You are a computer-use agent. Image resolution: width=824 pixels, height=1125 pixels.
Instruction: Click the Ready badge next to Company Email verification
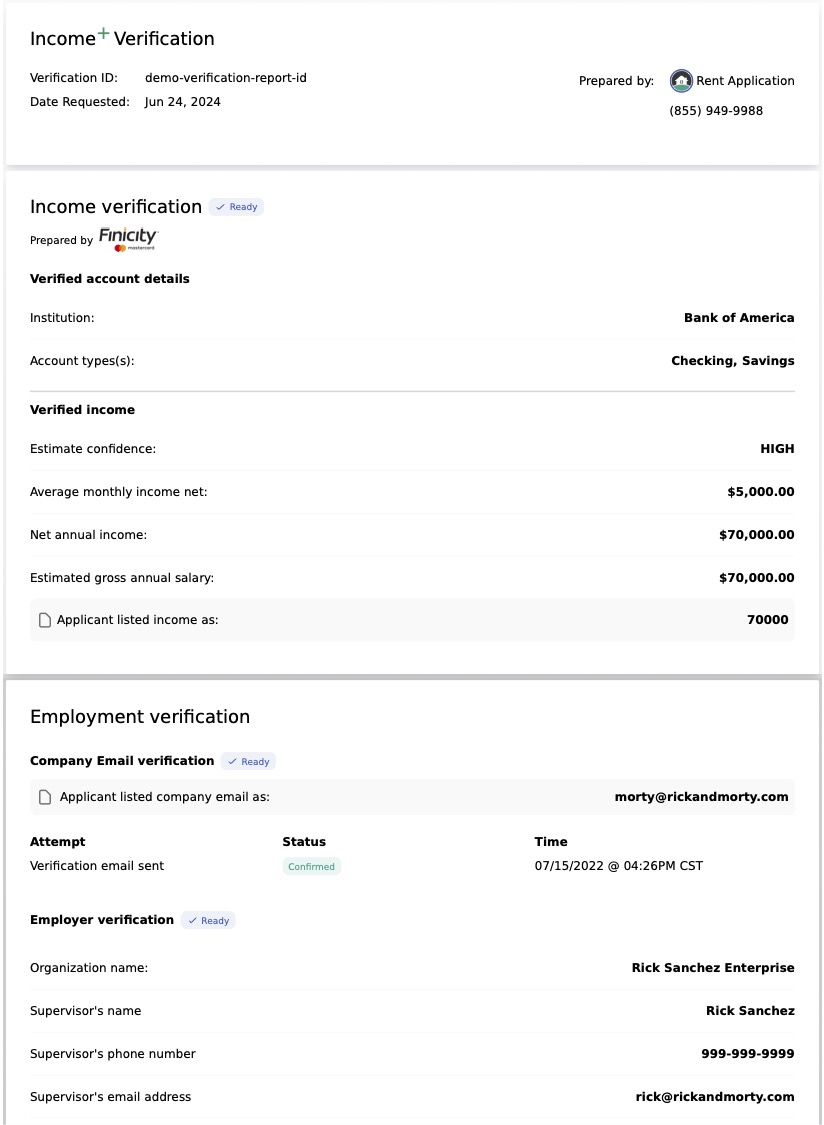pos(248,761)
